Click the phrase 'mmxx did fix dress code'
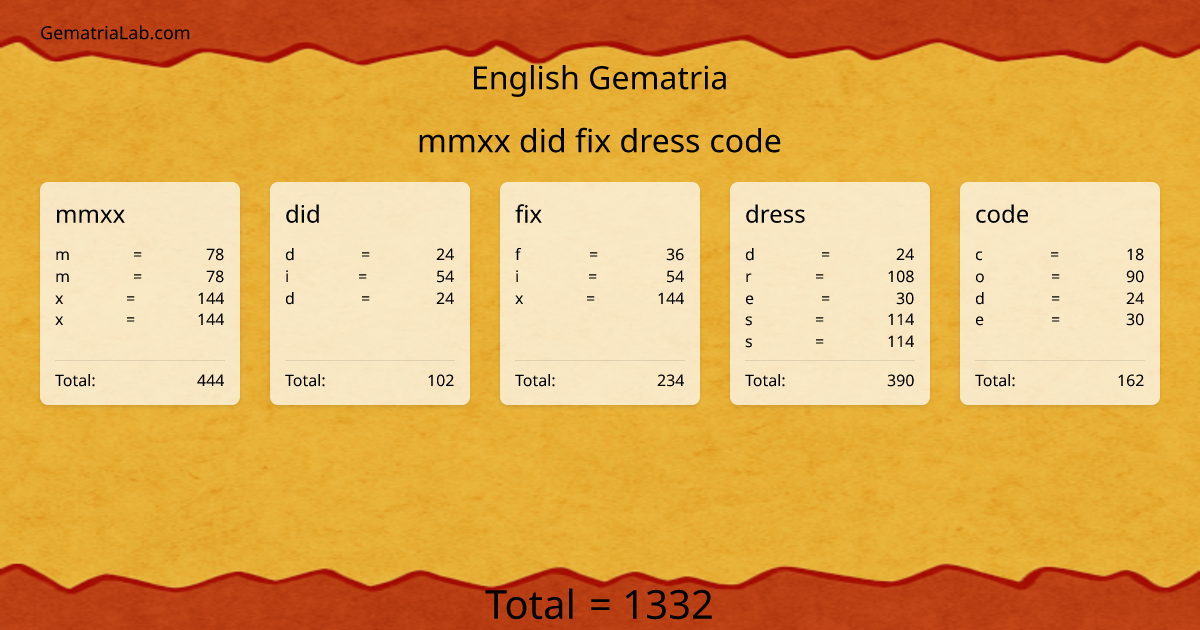The width and height of the screenshot is (1200, 630). point(599,141)
